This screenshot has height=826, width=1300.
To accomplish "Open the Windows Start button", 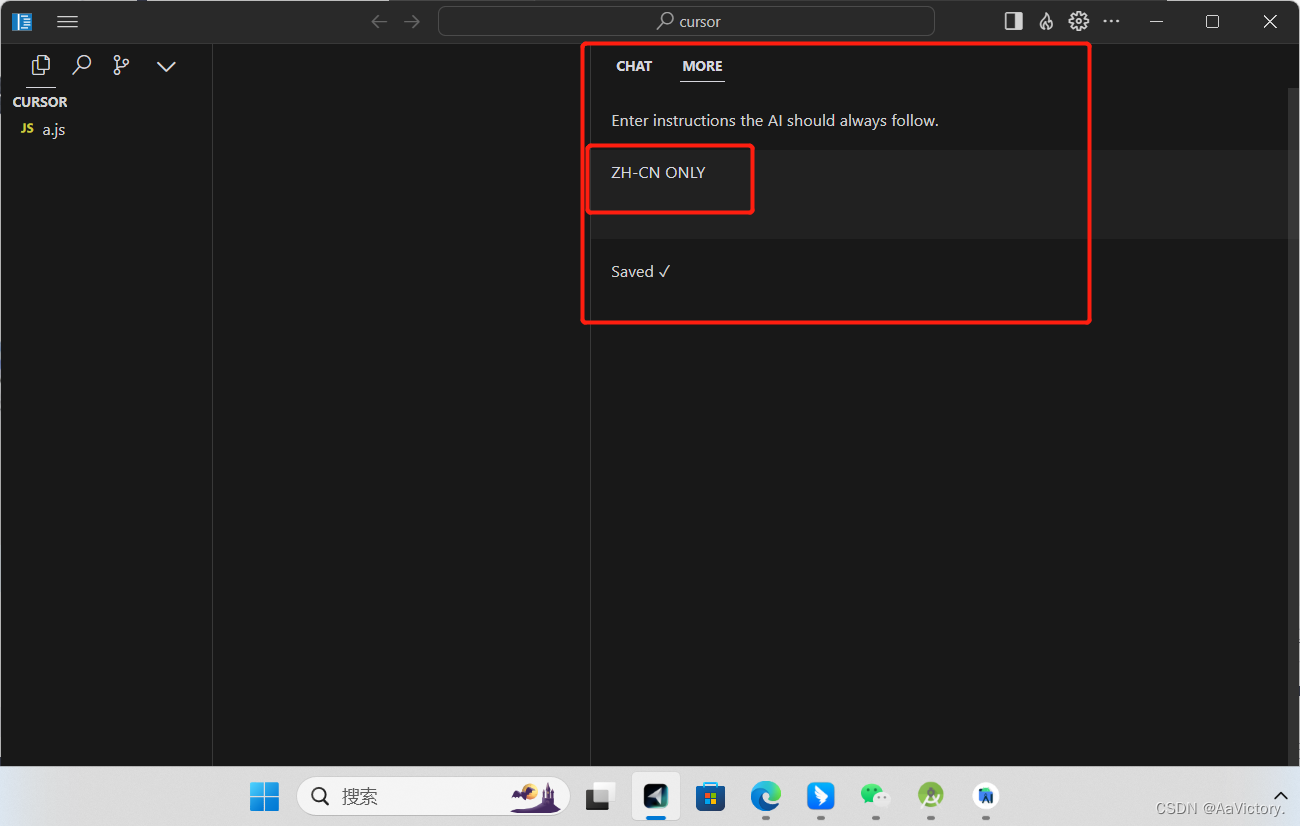I will (264, 796).
